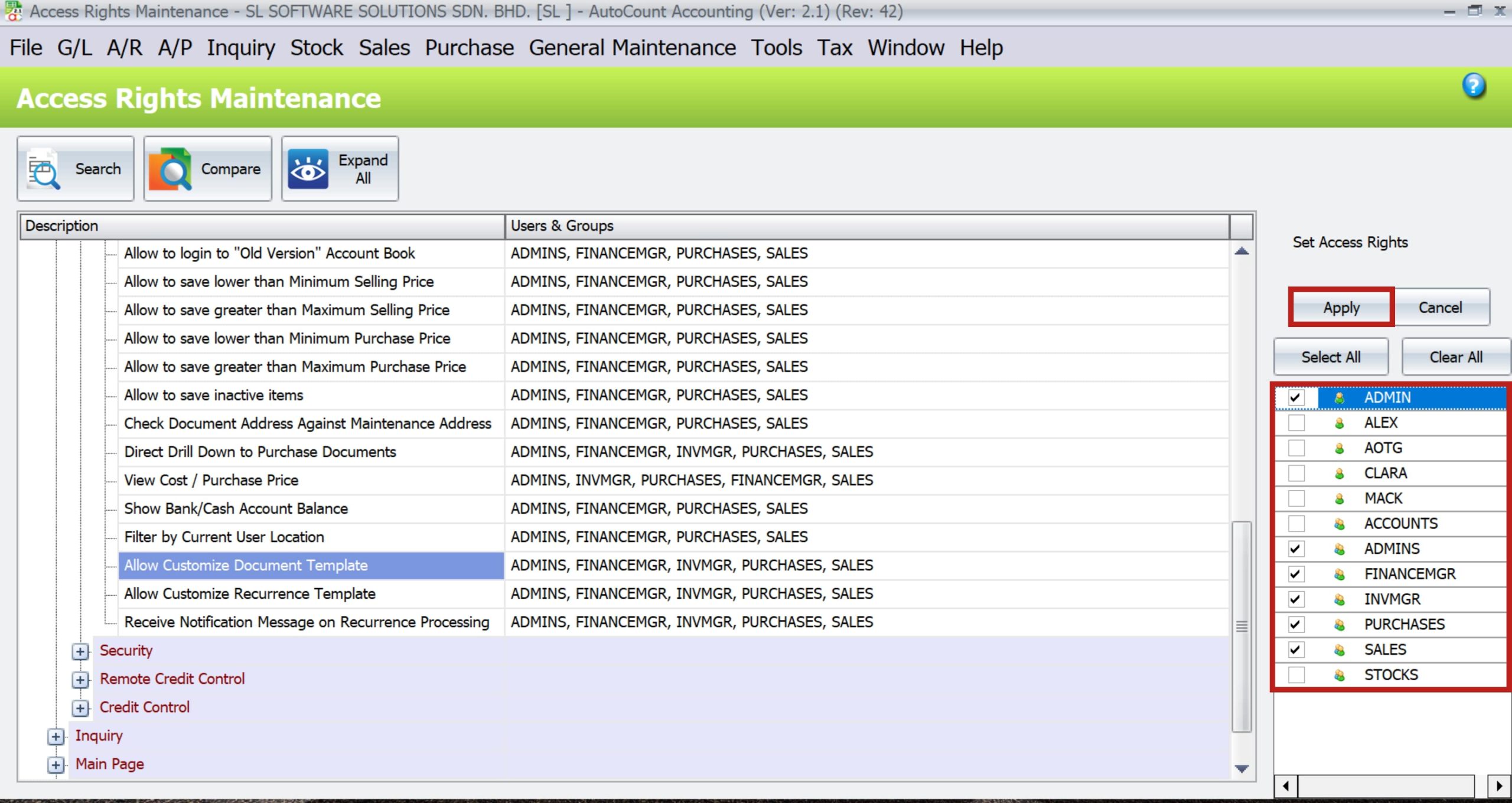Click the AutoCount app icon in title bar
The image size is (1512, 803).
click(x=13, y=11)
